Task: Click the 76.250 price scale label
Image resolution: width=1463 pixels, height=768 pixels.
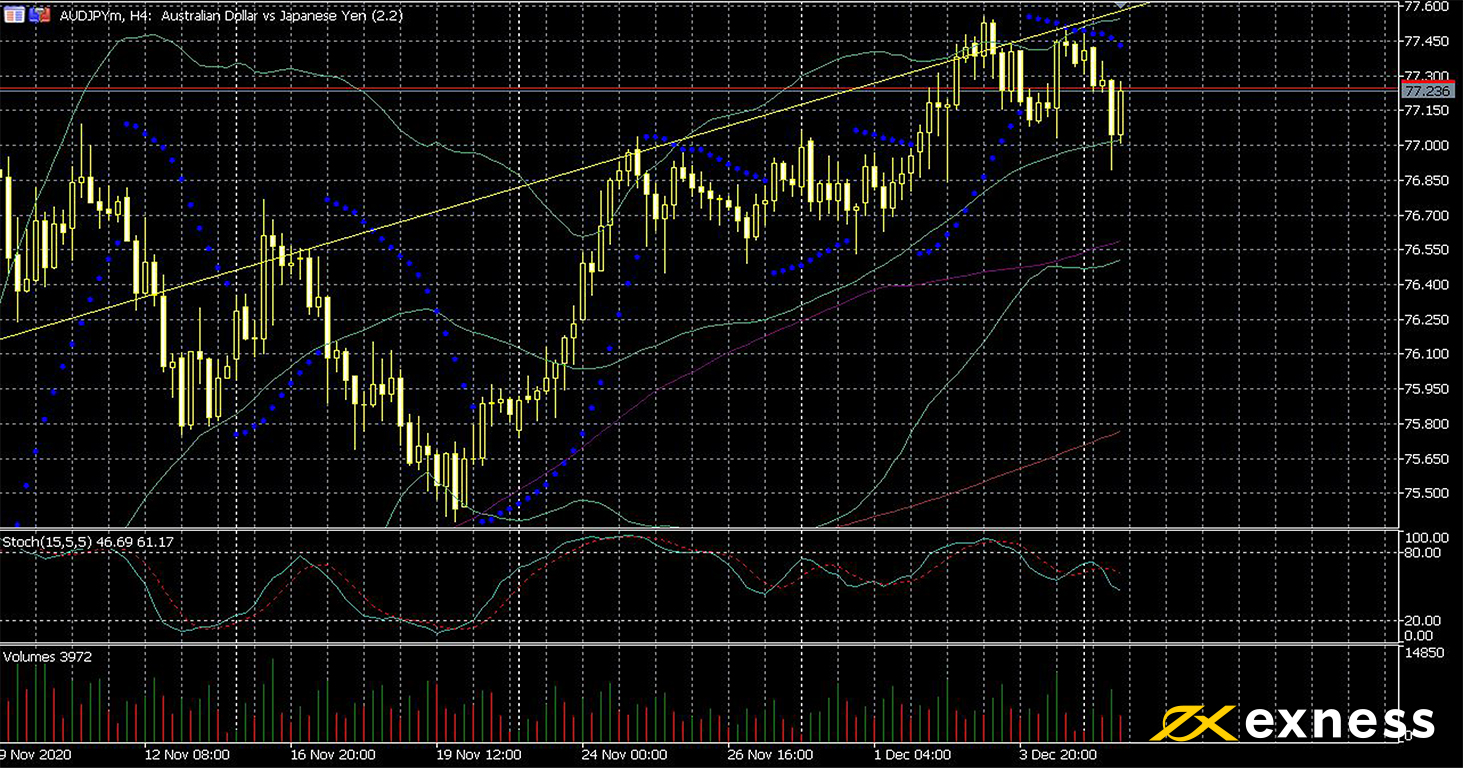Action: tap(1425, 319)
